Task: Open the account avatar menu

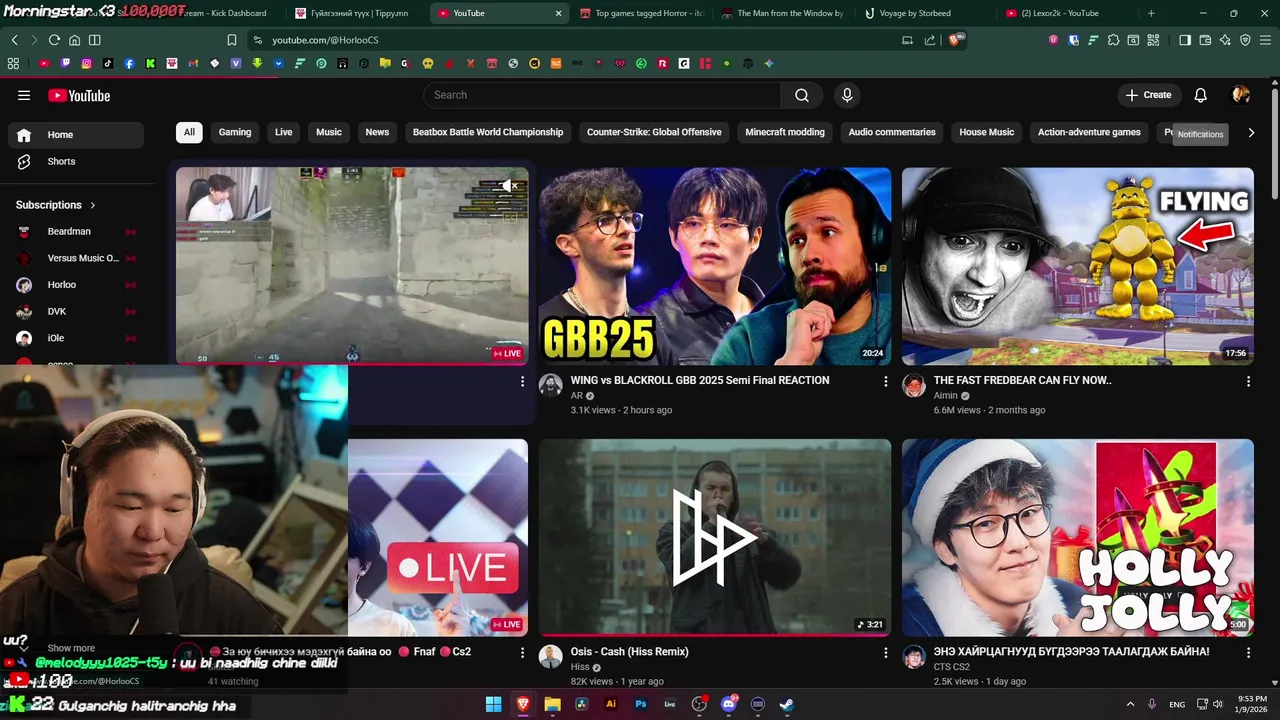Action: [1241, 95]
